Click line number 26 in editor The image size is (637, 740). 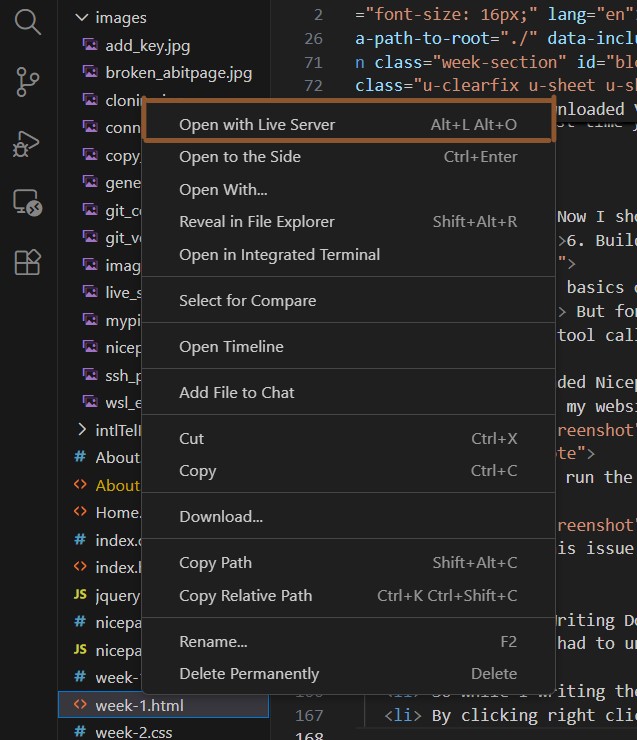313,38
